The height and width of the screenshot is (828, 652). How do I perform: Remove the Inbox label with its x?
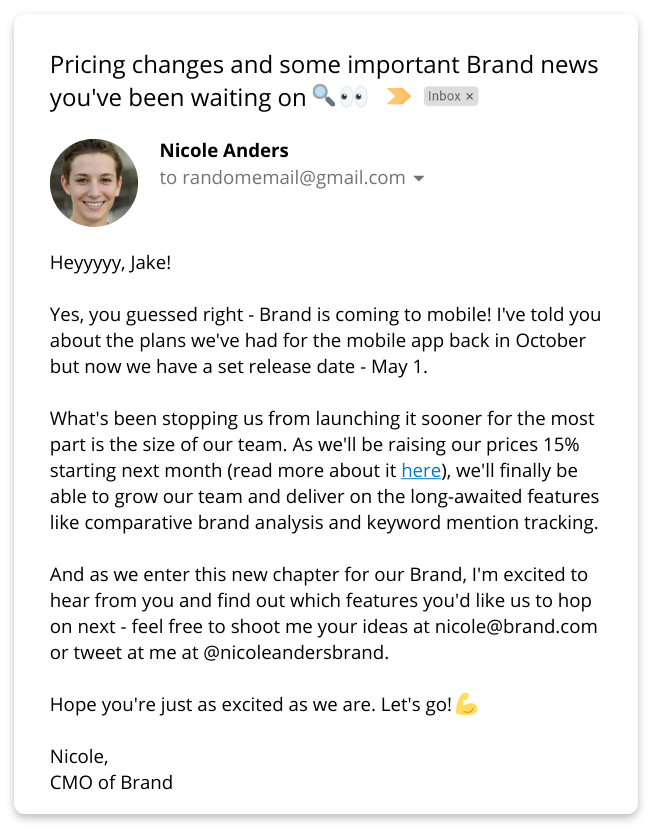(x=471, y=97)
